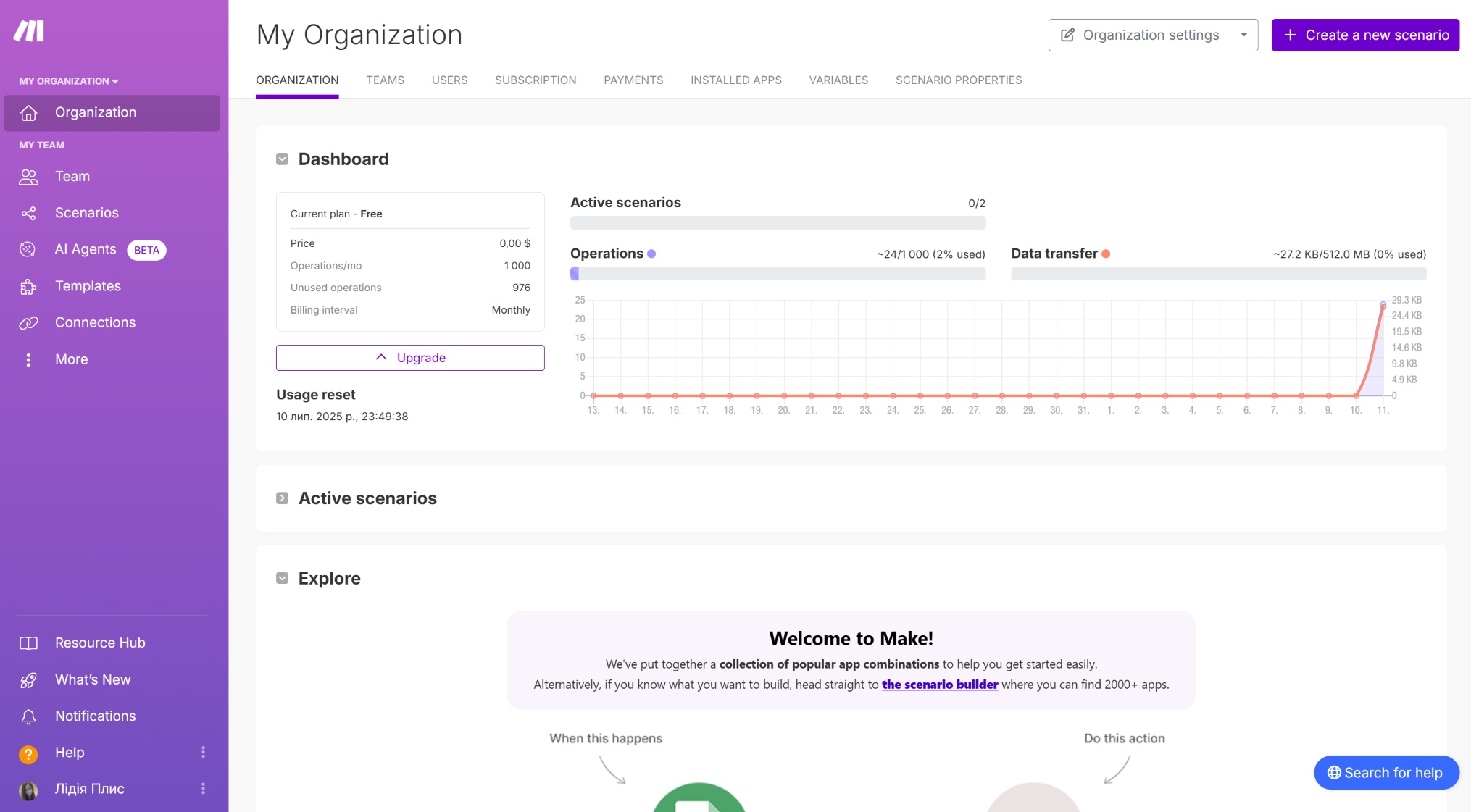Click 'Current plan - Free' text

tap(336, 214)
